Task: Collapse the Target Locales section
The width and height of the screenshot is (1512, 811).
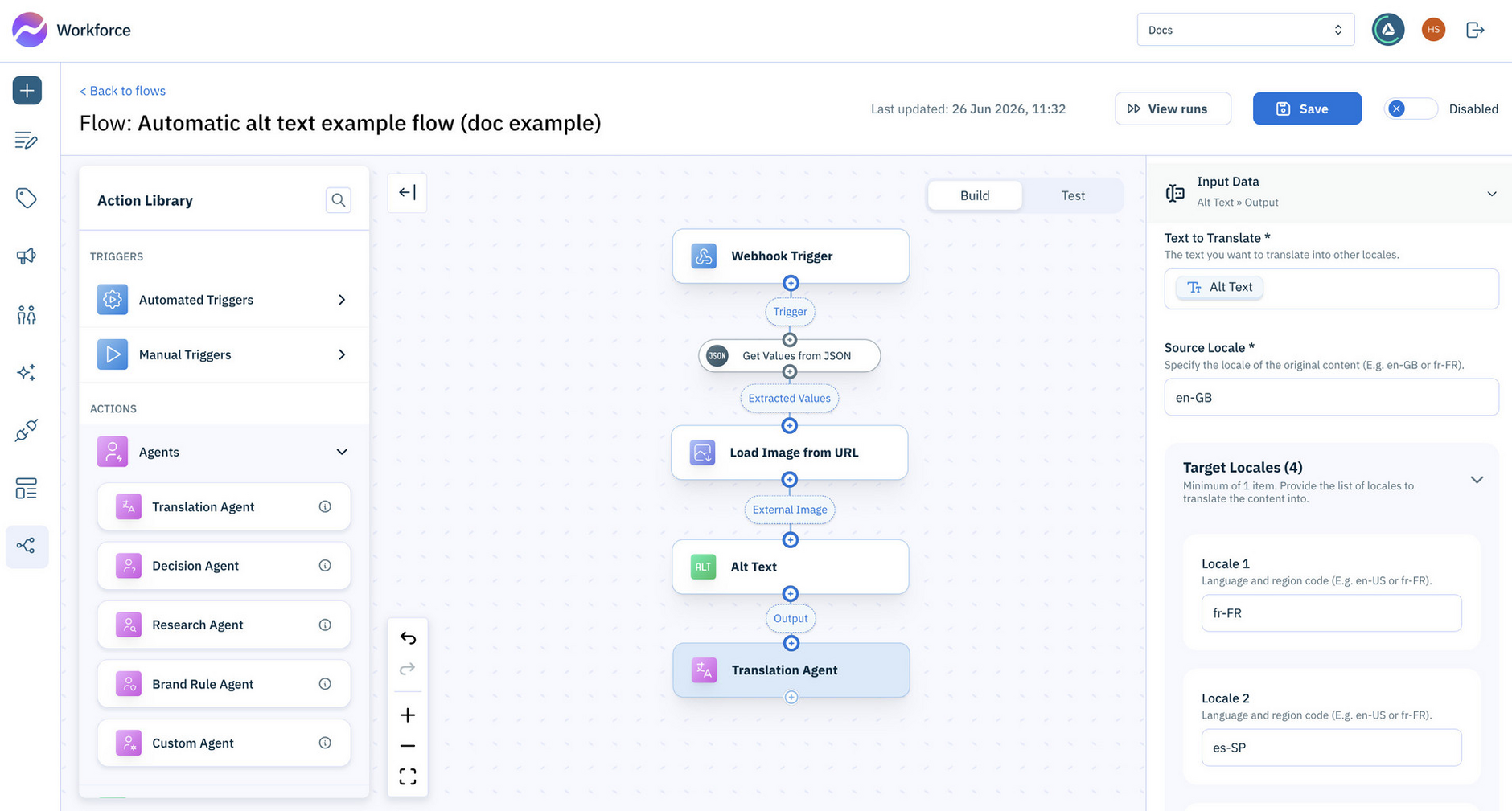Action: (x=1477, y=480)
